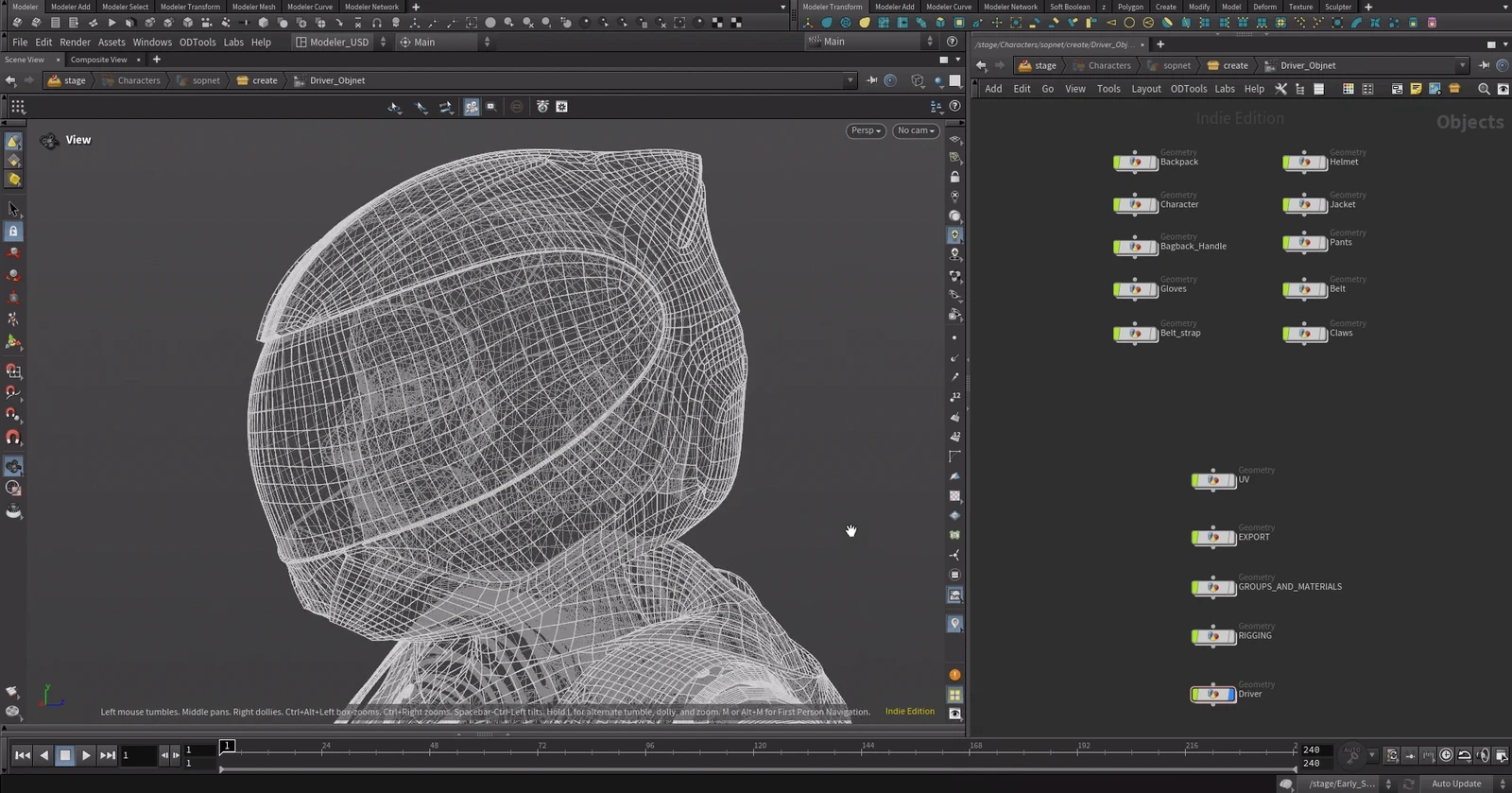Open the network color palette grid icon
The image size is (1512, 793).
click(1349, 89)
